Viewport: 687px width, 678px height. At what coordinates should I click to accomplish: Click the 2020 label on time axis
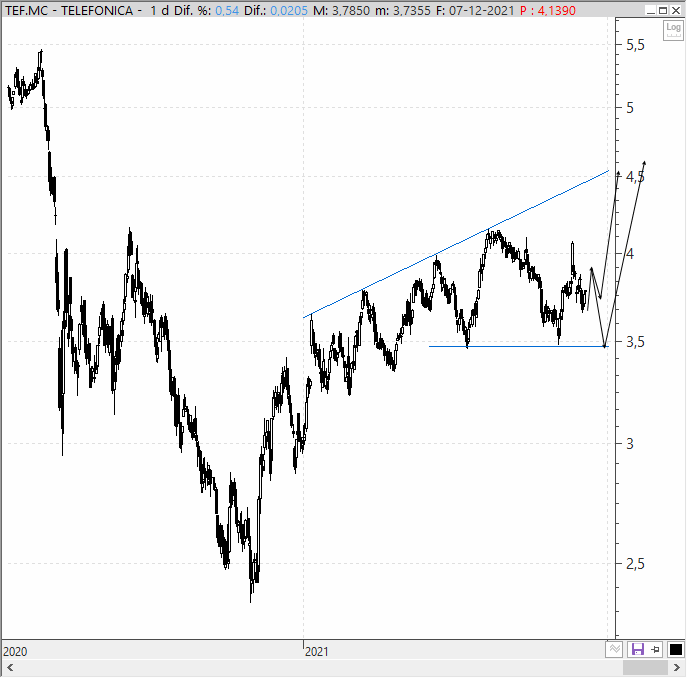click(x=15, y=652)
